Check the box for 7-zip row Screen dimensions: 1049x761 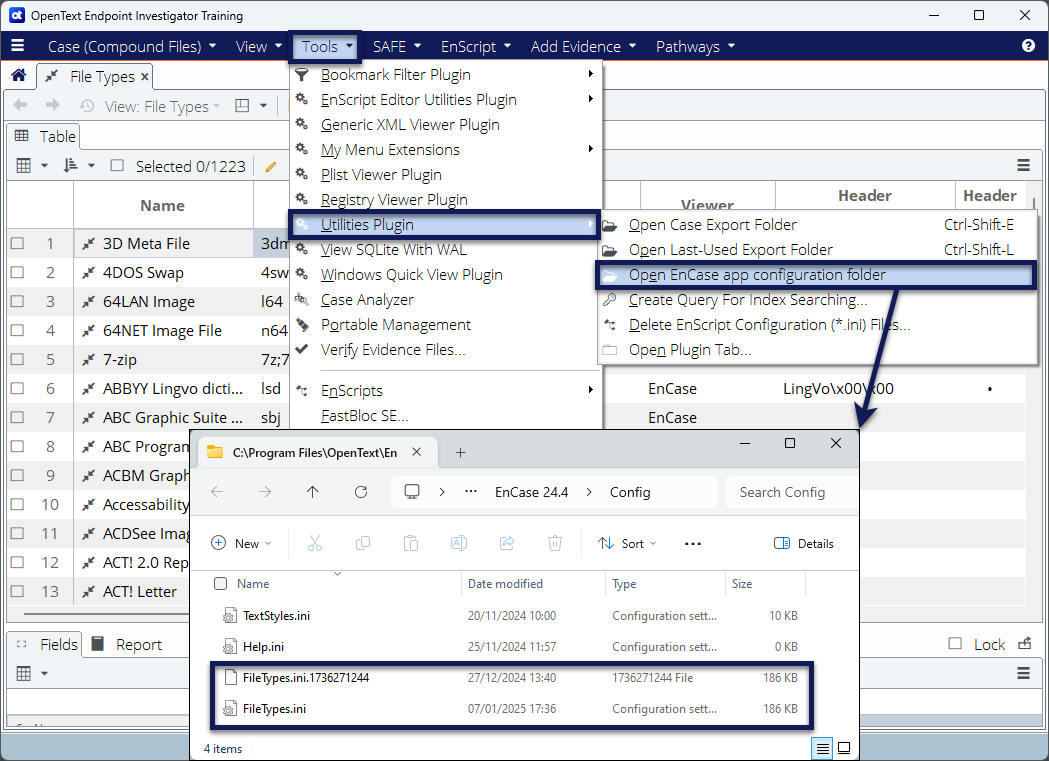pos(17,359)
